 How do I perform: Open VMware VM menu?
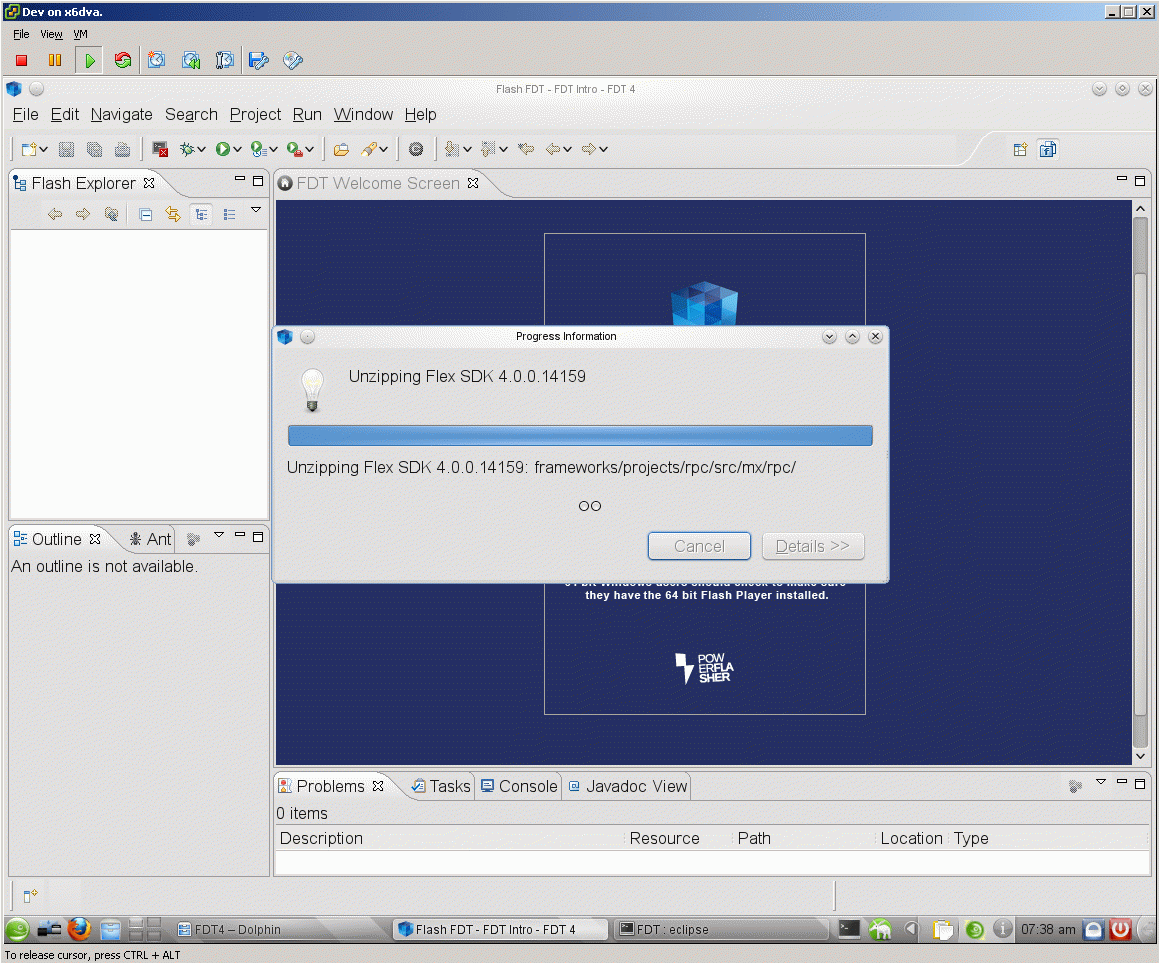tap(80, 34)
